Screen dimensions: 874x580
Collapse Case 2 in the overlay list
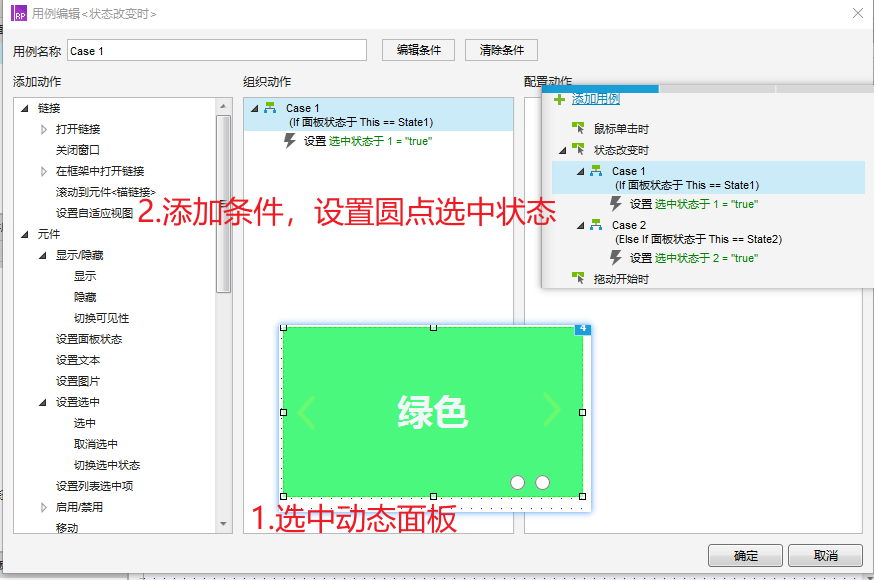[x=580, y=225]
